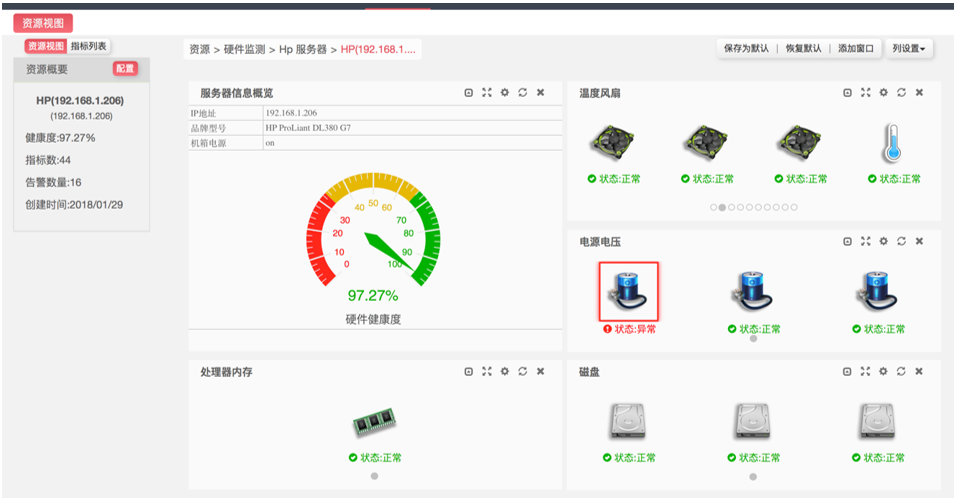Click the red 配置 button
954x498 pixels.
tap(125, 69)
